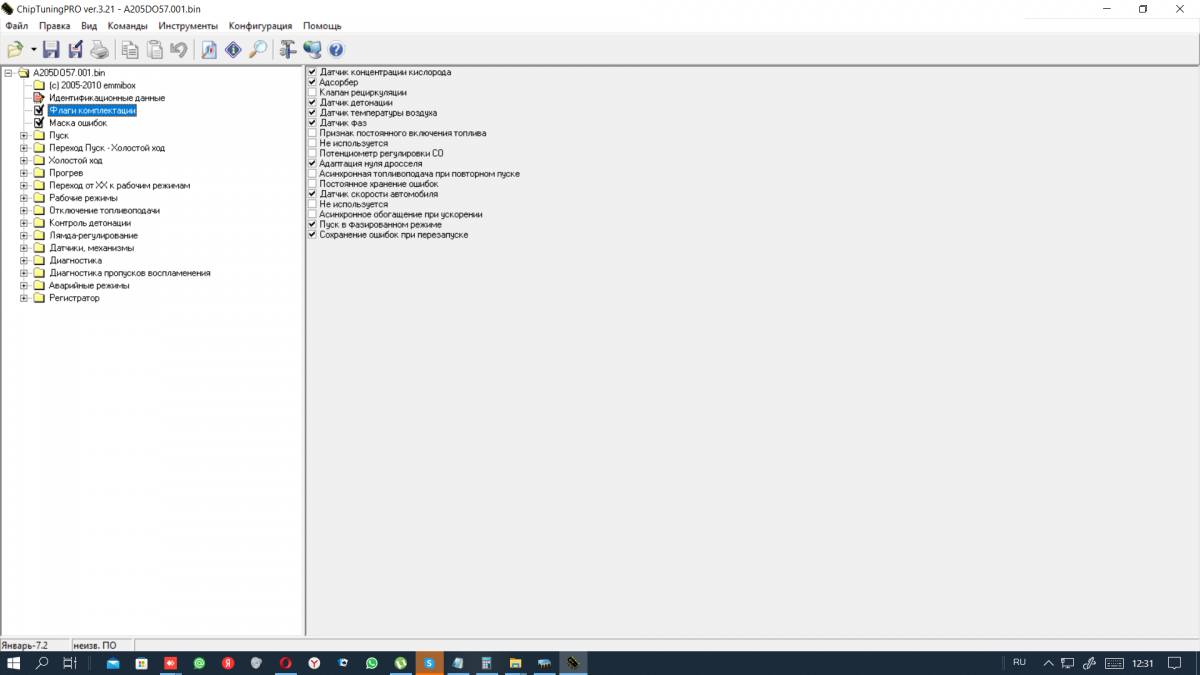The height and width of the screenshot is (675, 1200).
Task: Open the dropdown arrow beside Open file
Action: [x=33, y=49]
